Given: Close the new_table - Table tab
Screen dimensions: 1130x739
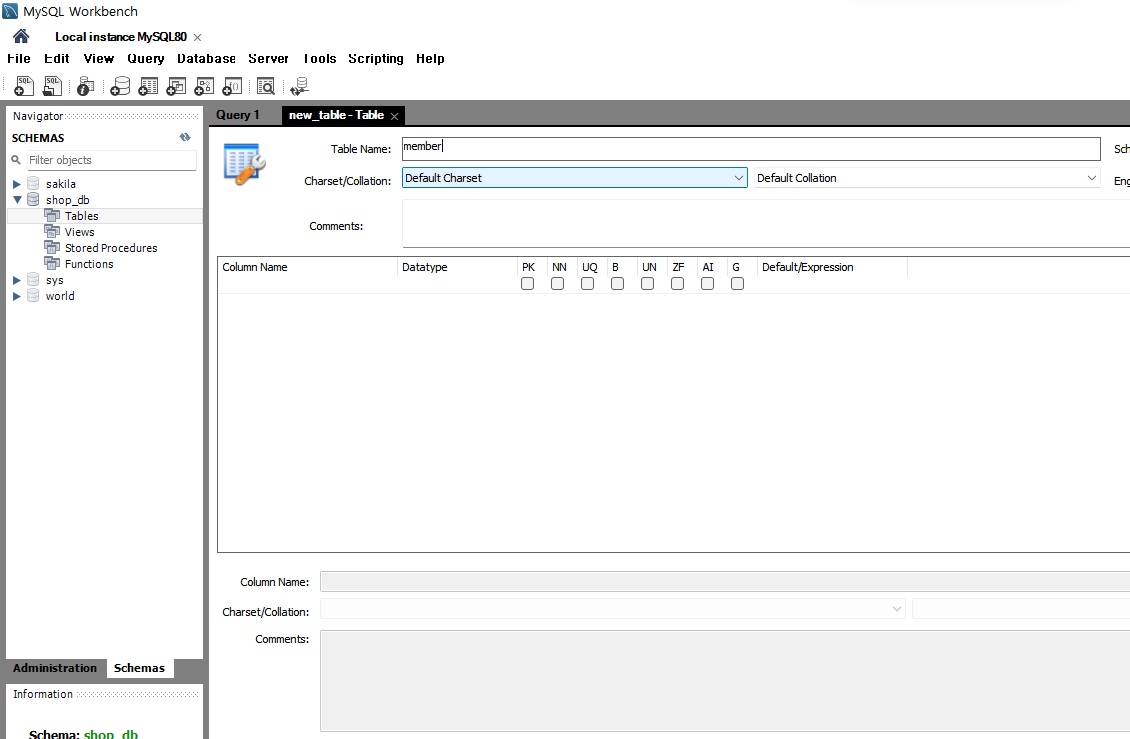Looking at the screenshot, I should click(394, 116).
